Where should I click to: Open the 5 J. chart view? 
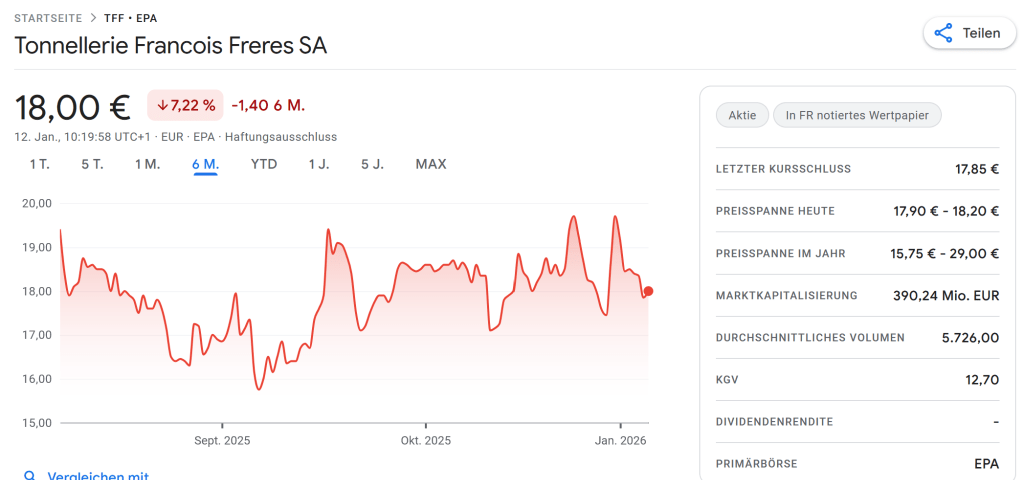[372, 164]
